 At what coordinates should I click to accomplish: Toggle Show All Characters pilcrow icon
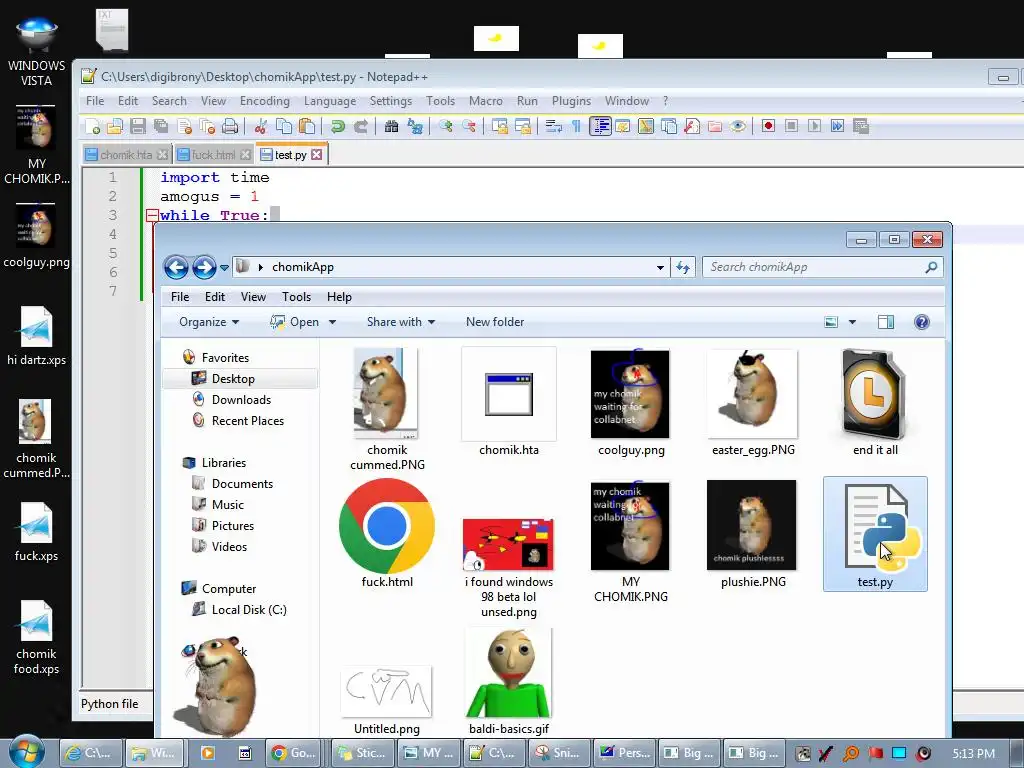point(576,126)
